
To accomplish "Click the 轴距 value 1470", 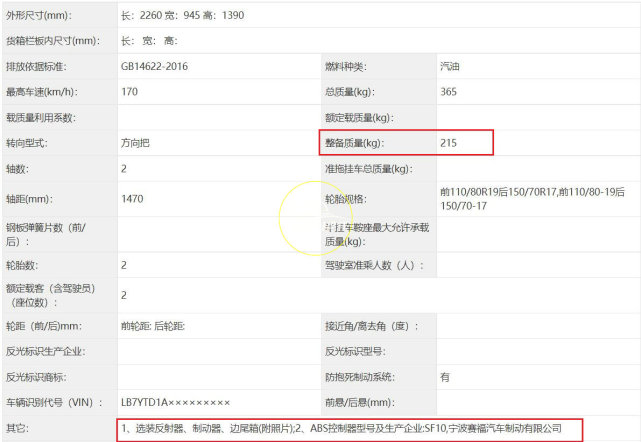I will [132, 198].
